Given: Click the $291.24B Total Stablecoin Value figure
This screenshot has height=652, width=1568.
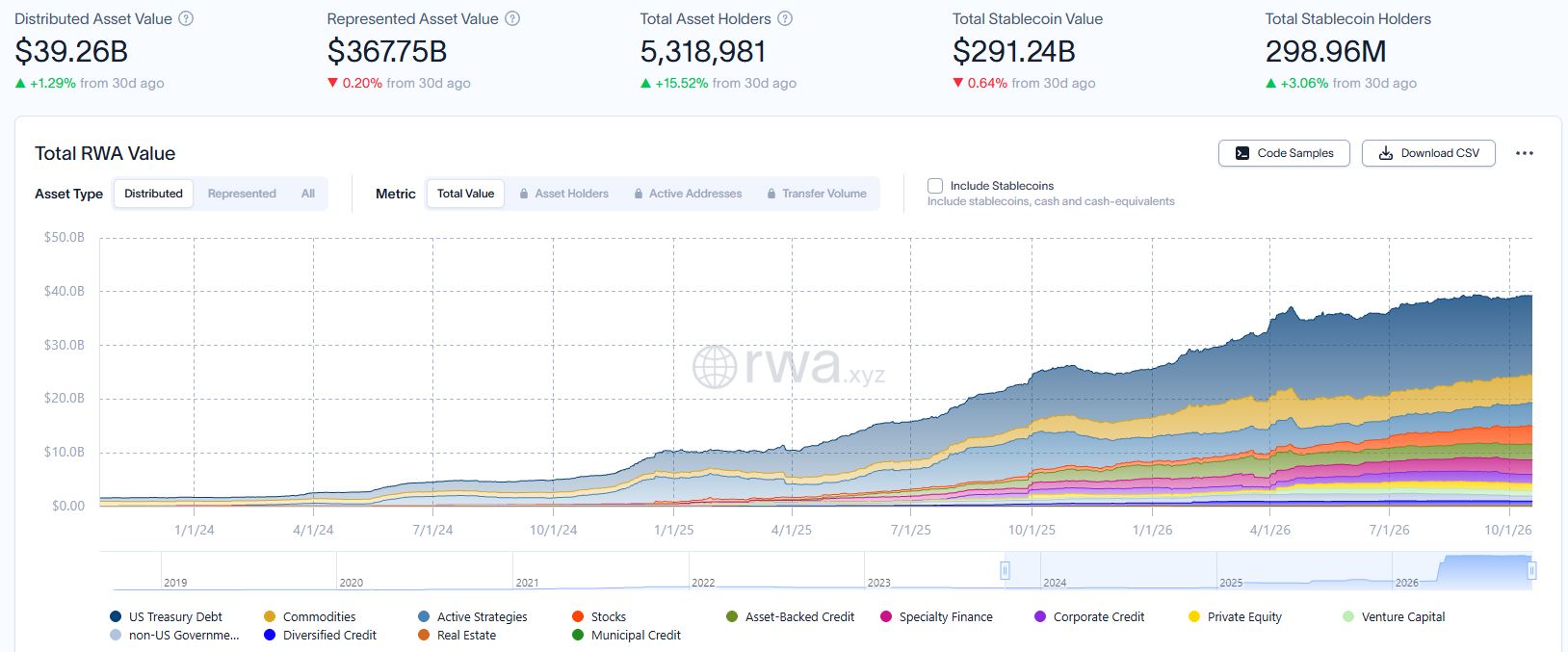Looking at the screenshot, I should (x=1014, y=51).
